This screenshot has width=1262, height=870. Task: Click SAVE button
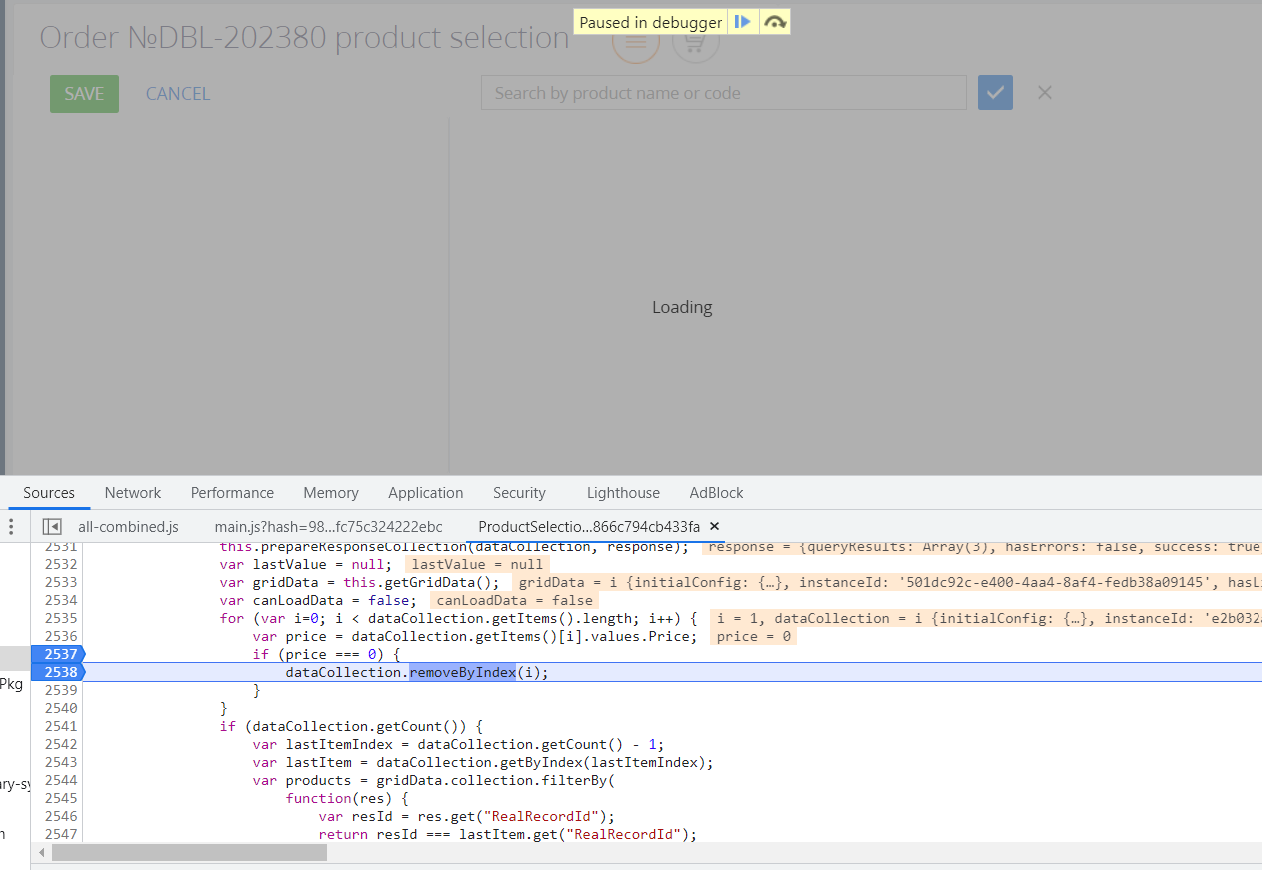click(84, 94)
